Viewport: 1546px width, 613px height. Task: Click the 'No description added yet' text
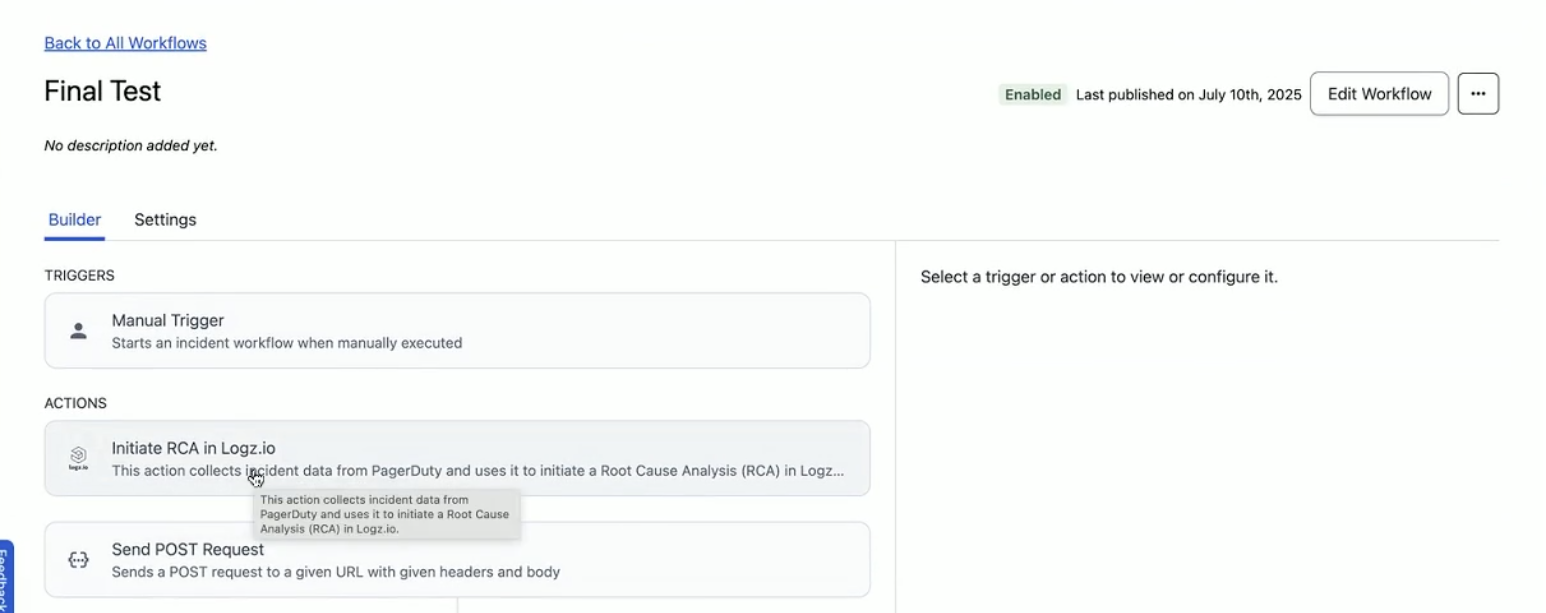coord(131,146)
